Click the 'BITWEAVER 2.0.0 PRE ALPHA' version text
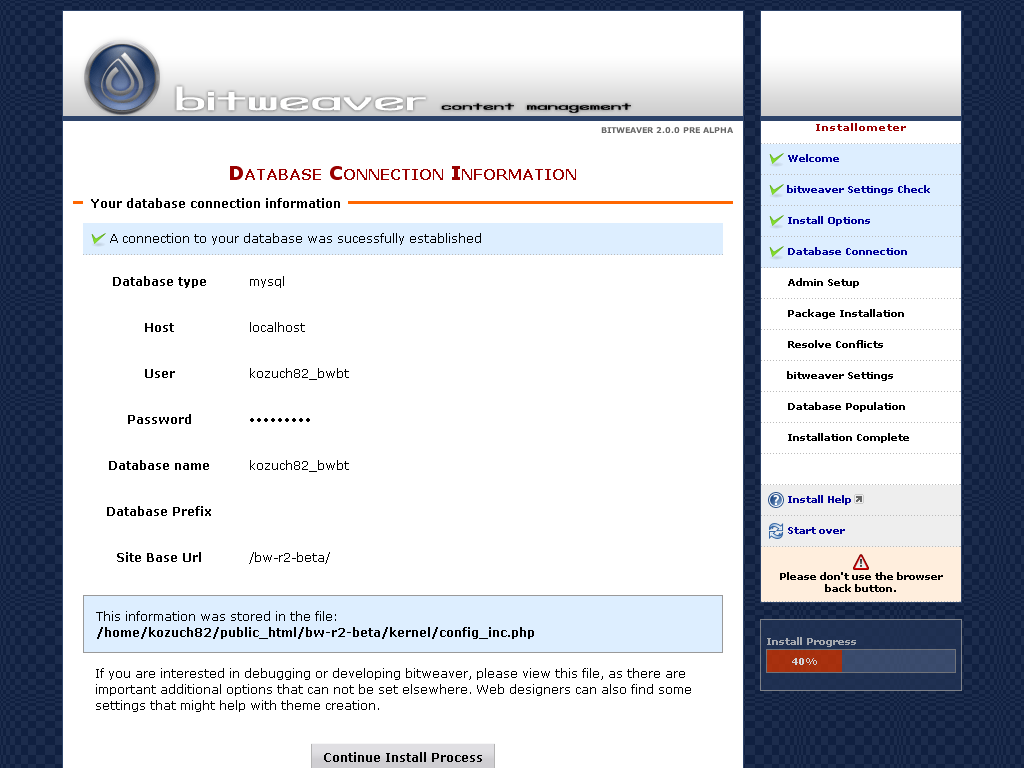This screenshot has height=768, width=1024. [x=667, y=130]
